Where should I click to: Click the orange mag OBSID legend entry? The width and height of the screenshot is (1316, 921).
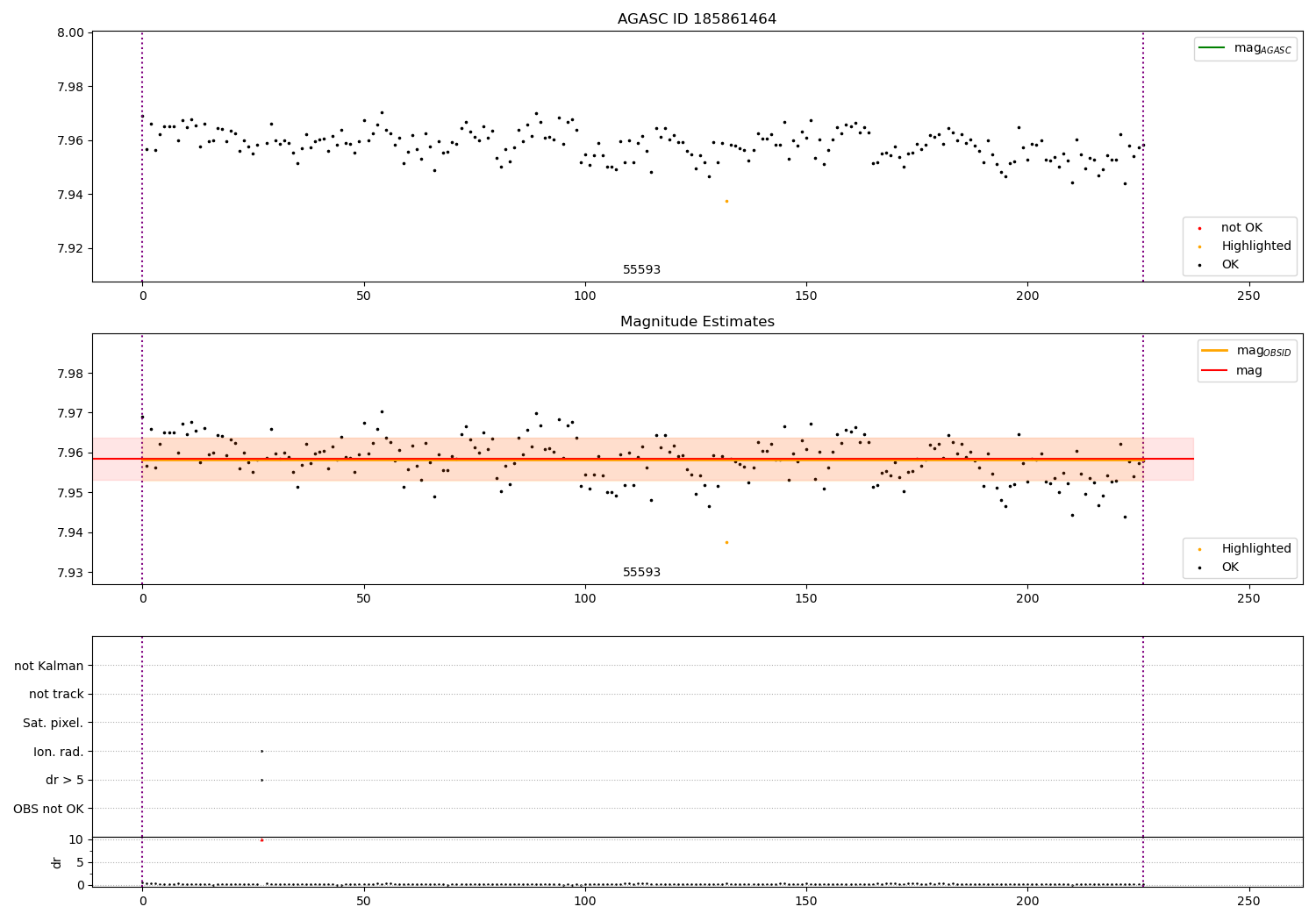coord(1246,351)
